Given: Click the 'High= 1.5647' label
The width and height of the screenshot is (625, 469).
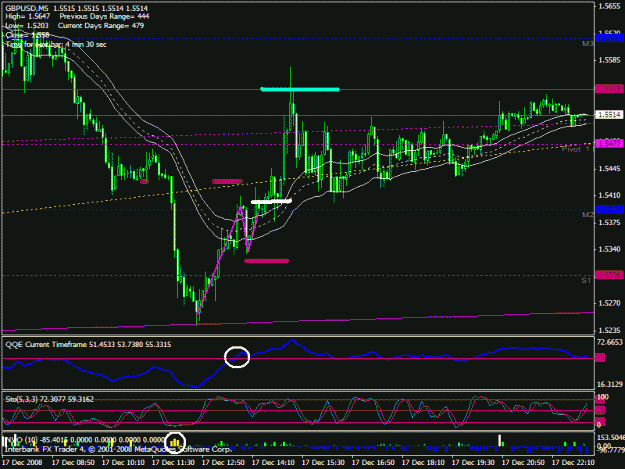Looking at the screenshot, I should [x=28, y=17].
